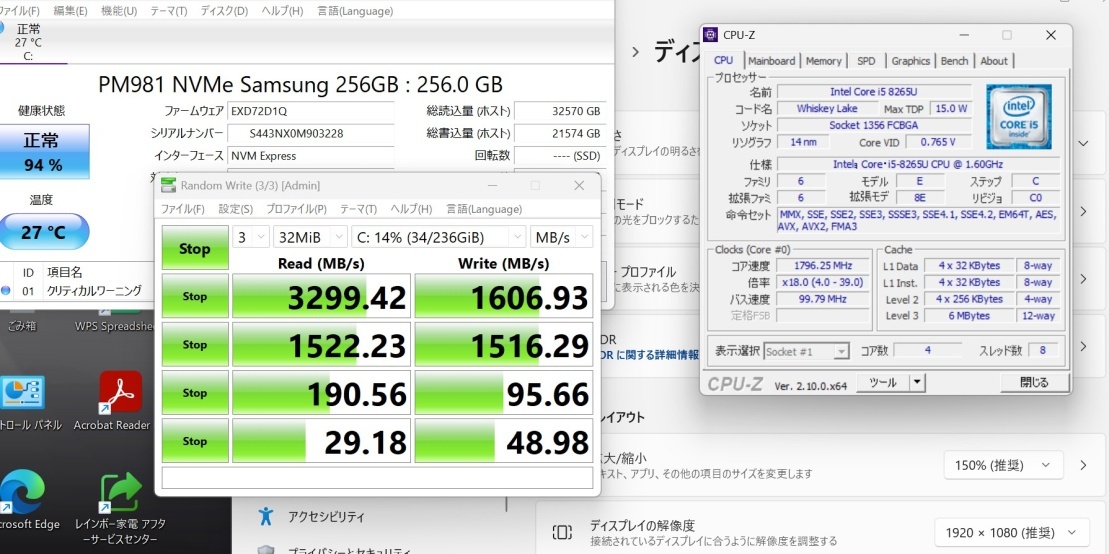Click Stop button for the 3299.42 row

[194, 296]
